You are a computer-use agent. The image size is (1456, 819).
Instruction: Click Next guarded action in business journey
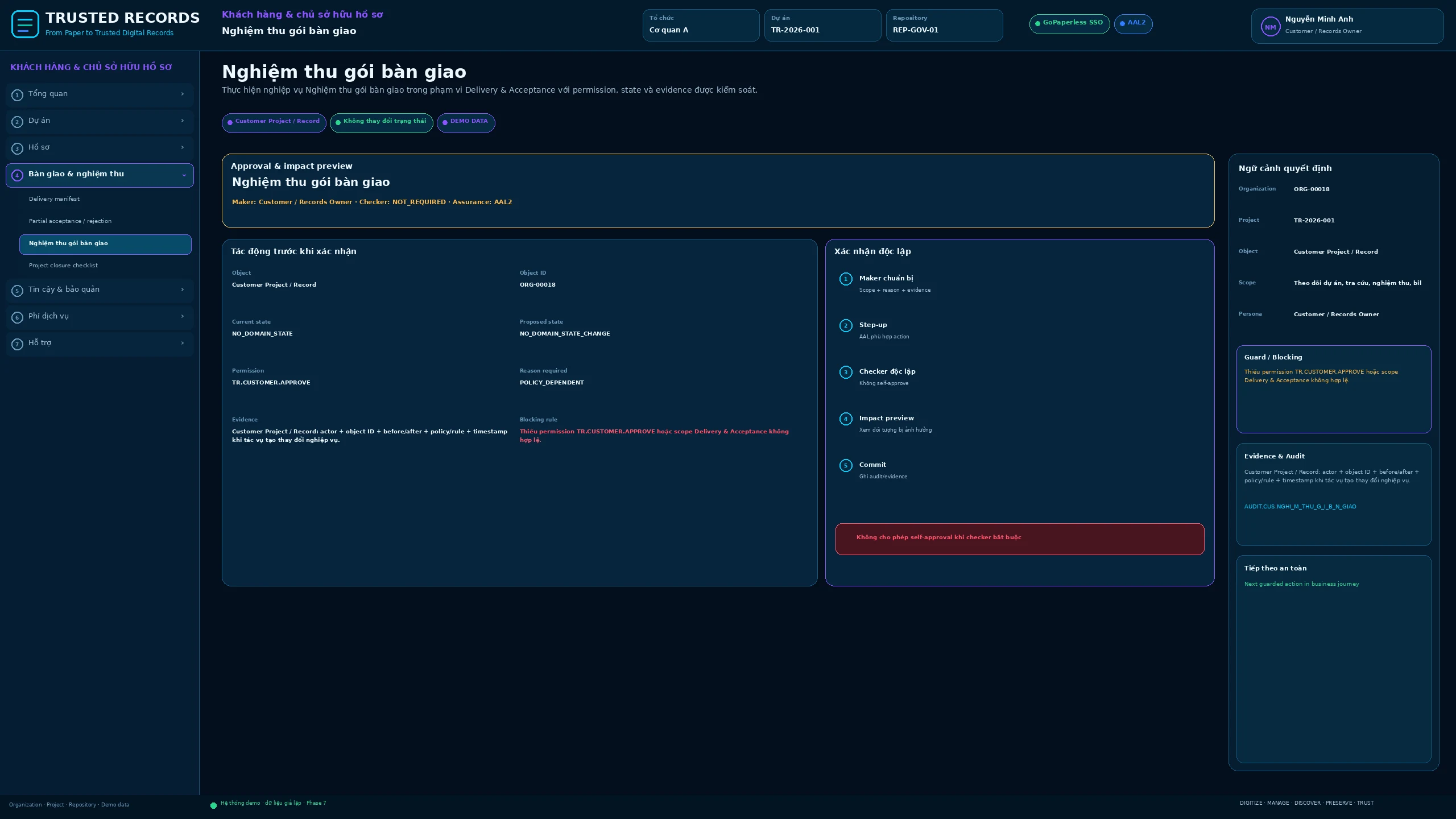[1301, 584]
